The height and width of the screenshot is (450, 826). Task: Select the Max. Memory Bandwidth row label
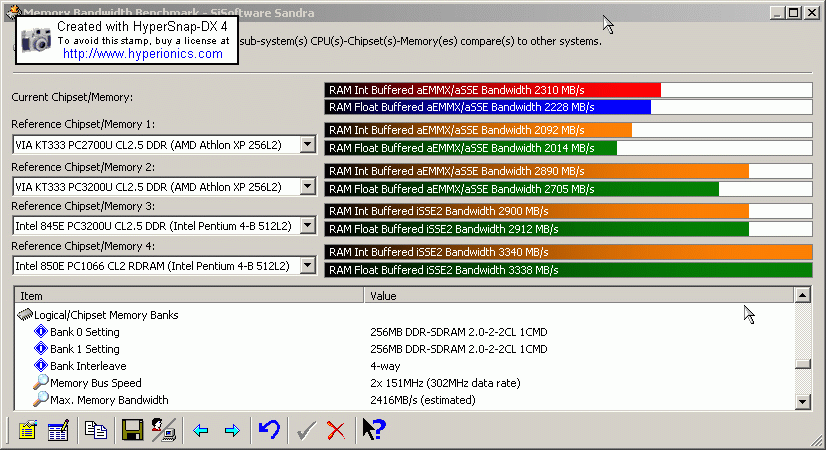[x=109, y=399]
